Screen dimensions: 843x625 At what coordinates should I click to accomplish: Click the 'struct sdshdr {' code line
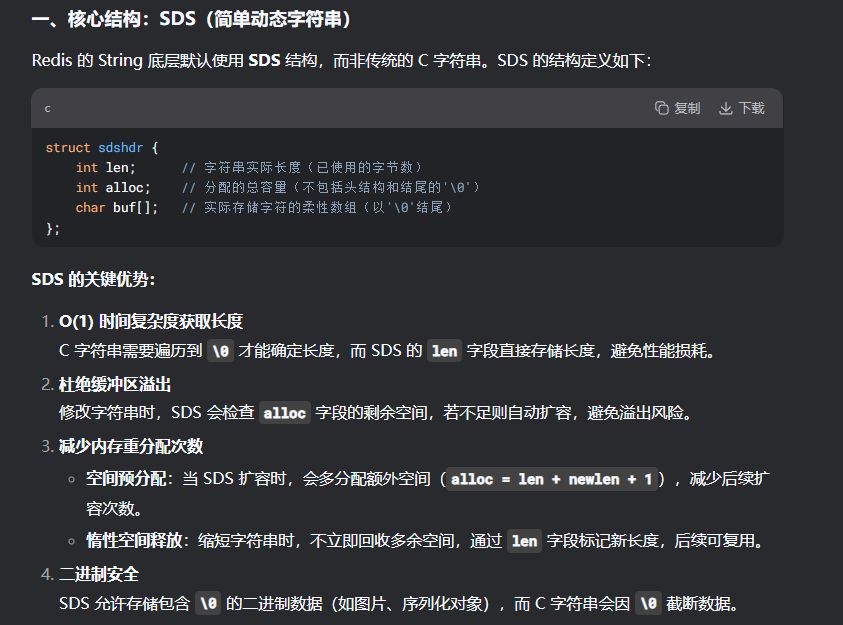[102, 147]
